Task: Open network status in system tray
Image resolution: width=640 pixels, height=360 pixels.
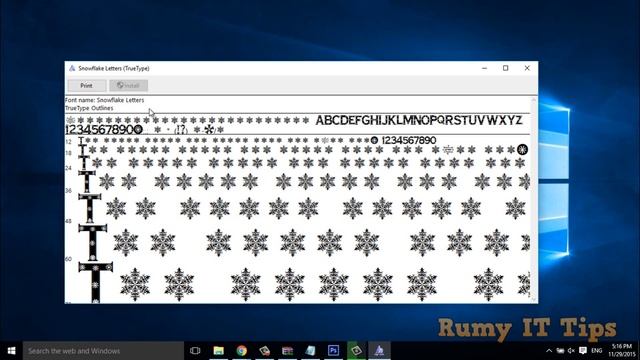Action: click(560, 351)
